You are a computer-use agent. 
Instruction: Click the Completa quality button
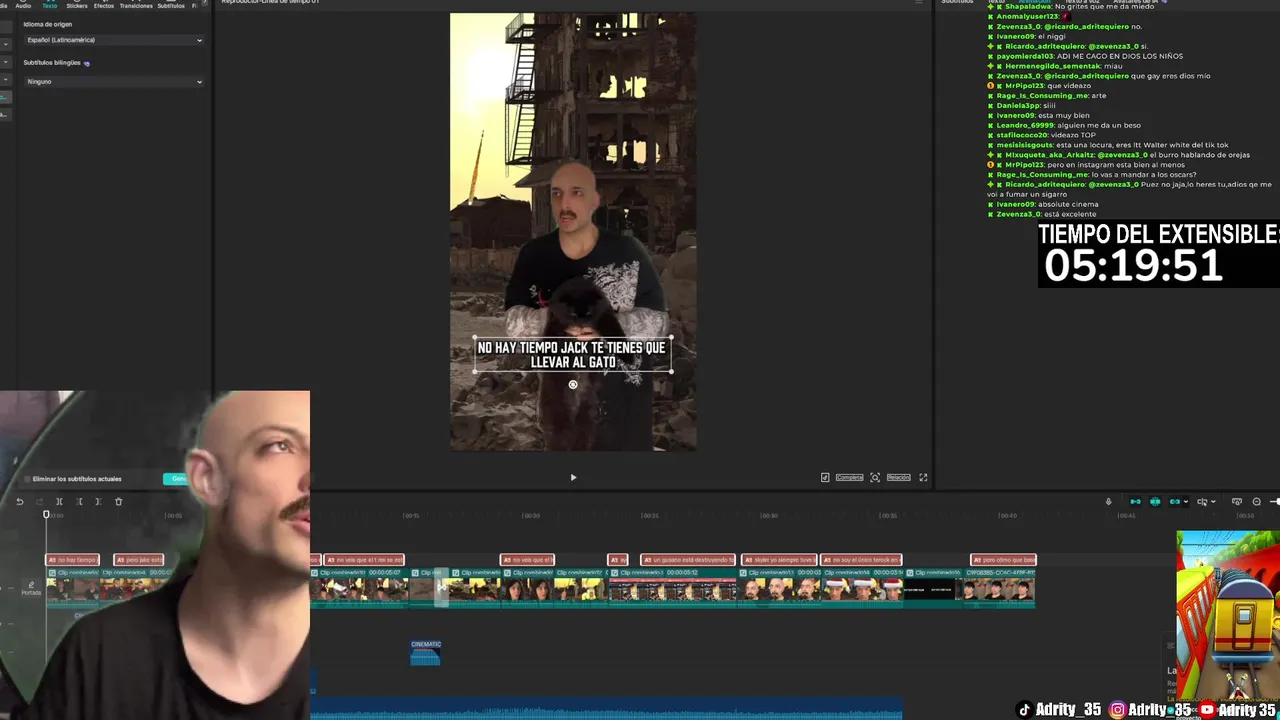point(849,477)
